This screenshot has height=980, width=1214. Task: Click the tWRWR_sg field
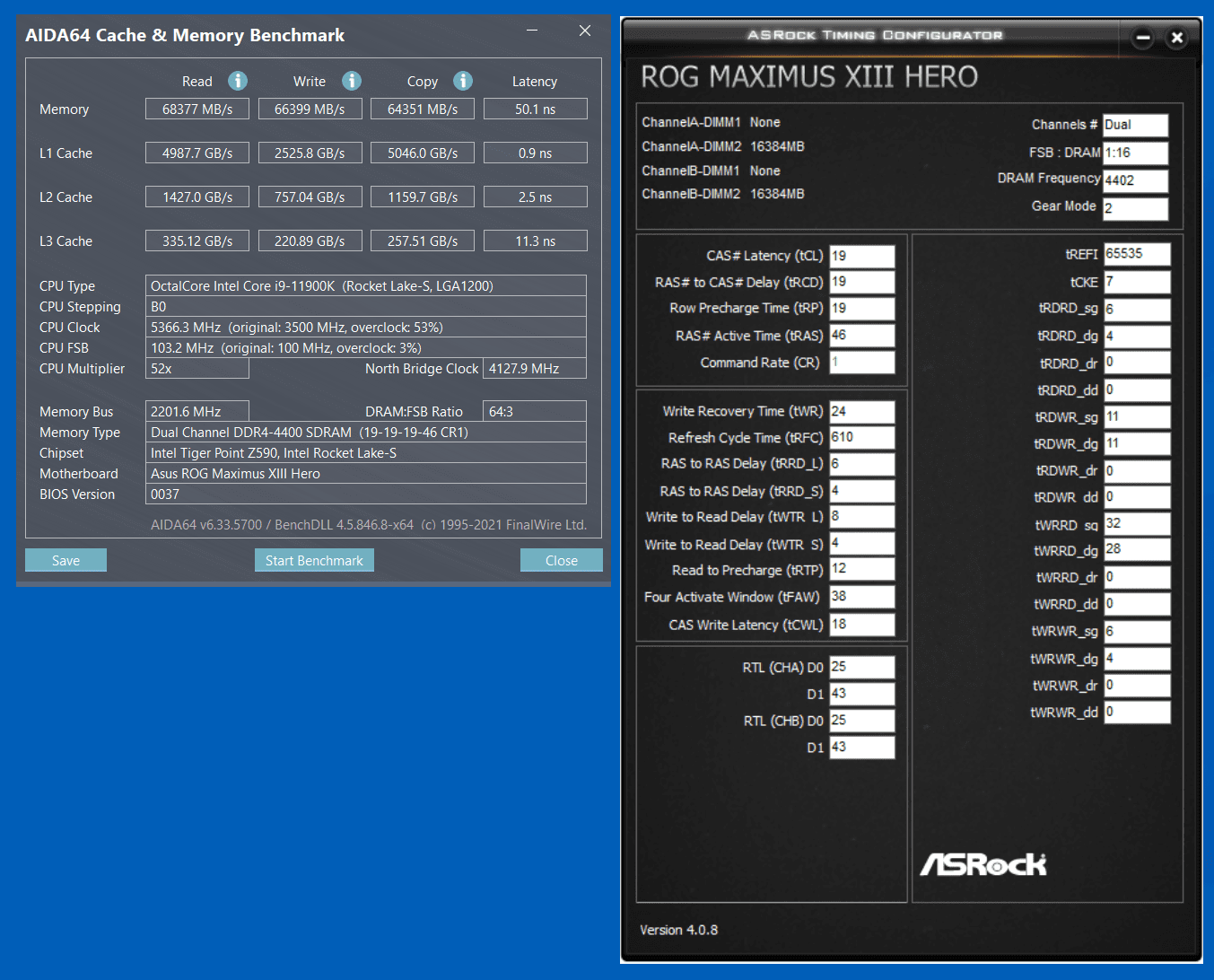[1137, 631]
